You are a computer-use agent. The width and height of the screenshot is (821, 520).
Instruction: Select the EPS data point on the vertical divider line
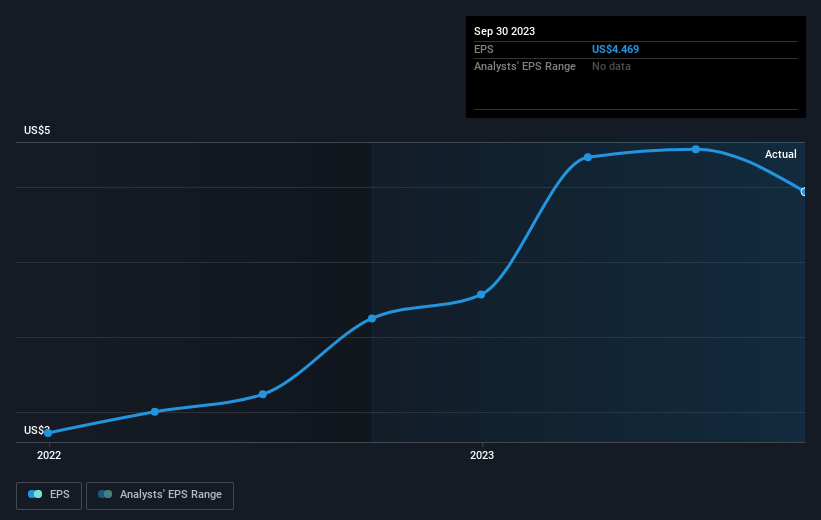tap(372, 318)
